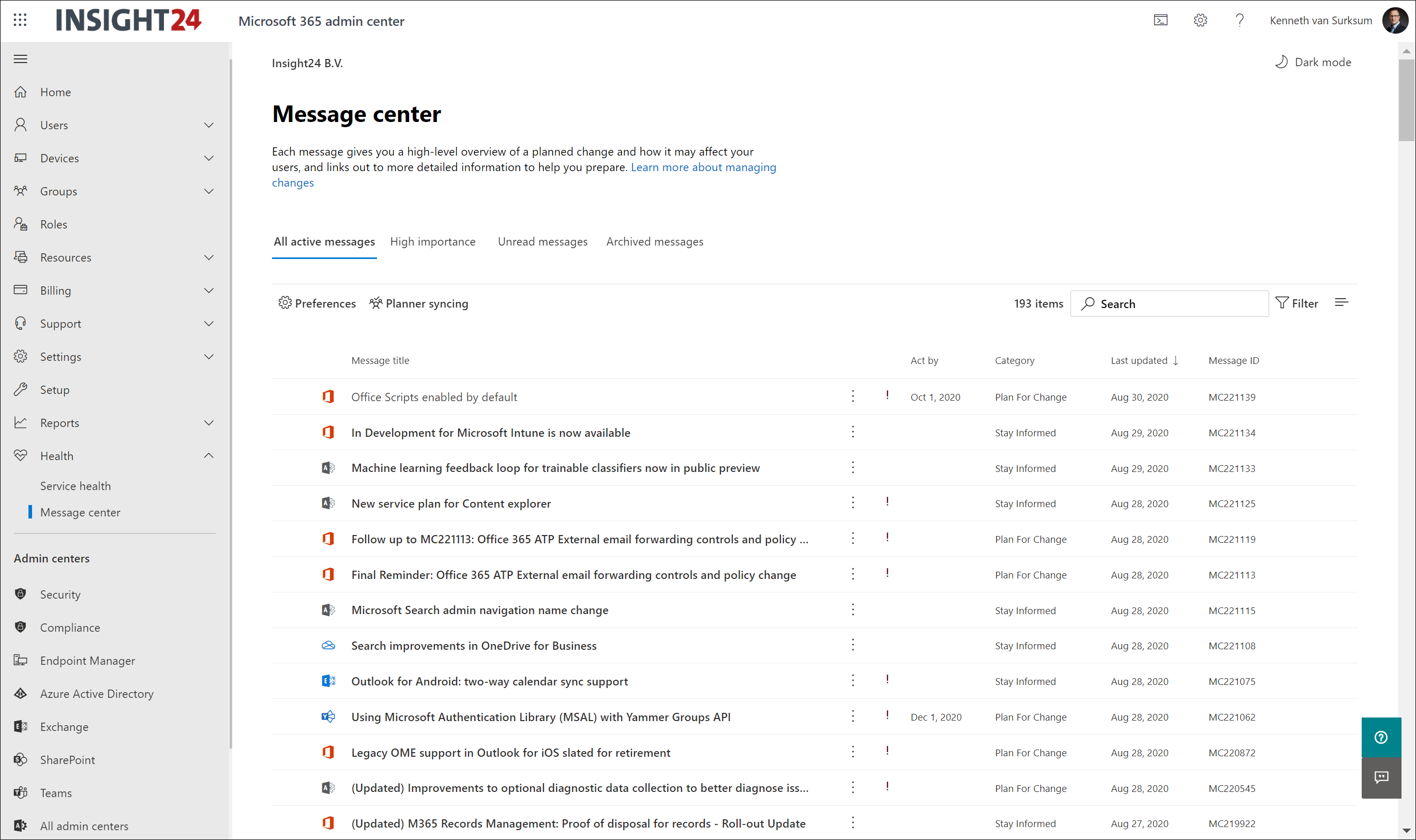Click the help question mark icon
The image size is (1416, 840).
pos(1239,20)
